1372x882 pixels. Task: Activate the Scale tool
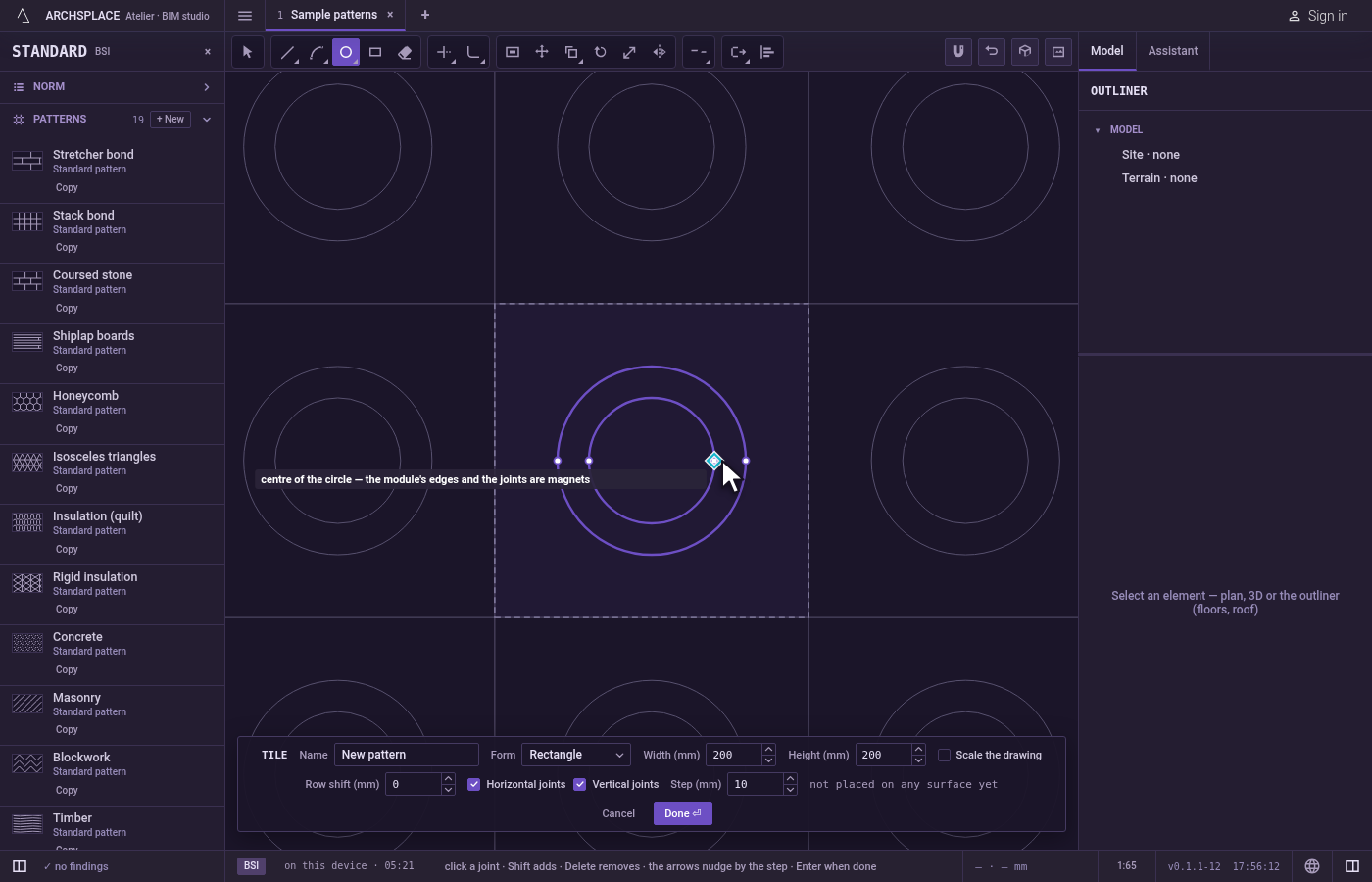pyautogui.click(x=630, y=52)
